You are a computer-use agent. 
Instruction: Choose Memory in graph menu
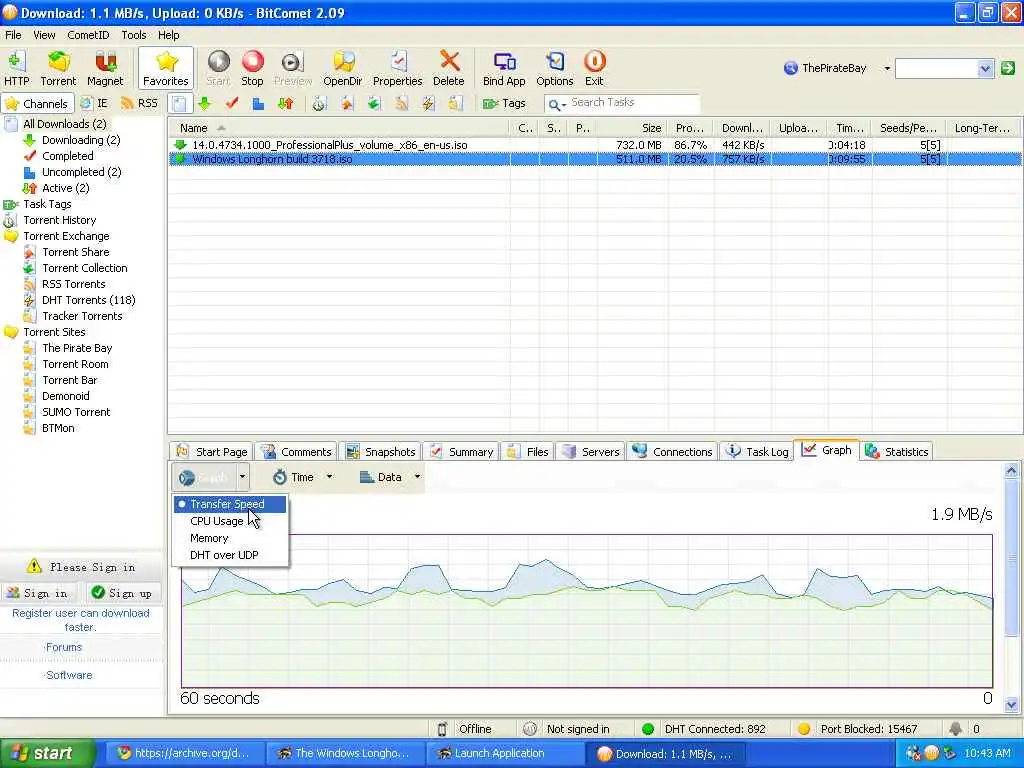tap(230, 538)
